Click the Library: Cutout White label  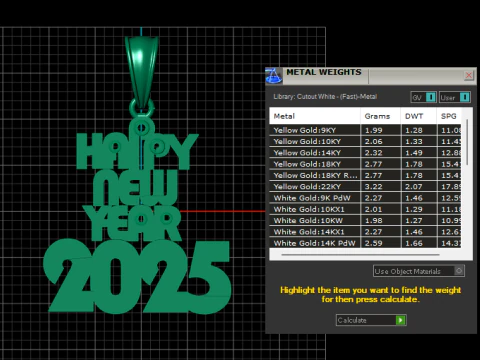[x=325, y=97]
